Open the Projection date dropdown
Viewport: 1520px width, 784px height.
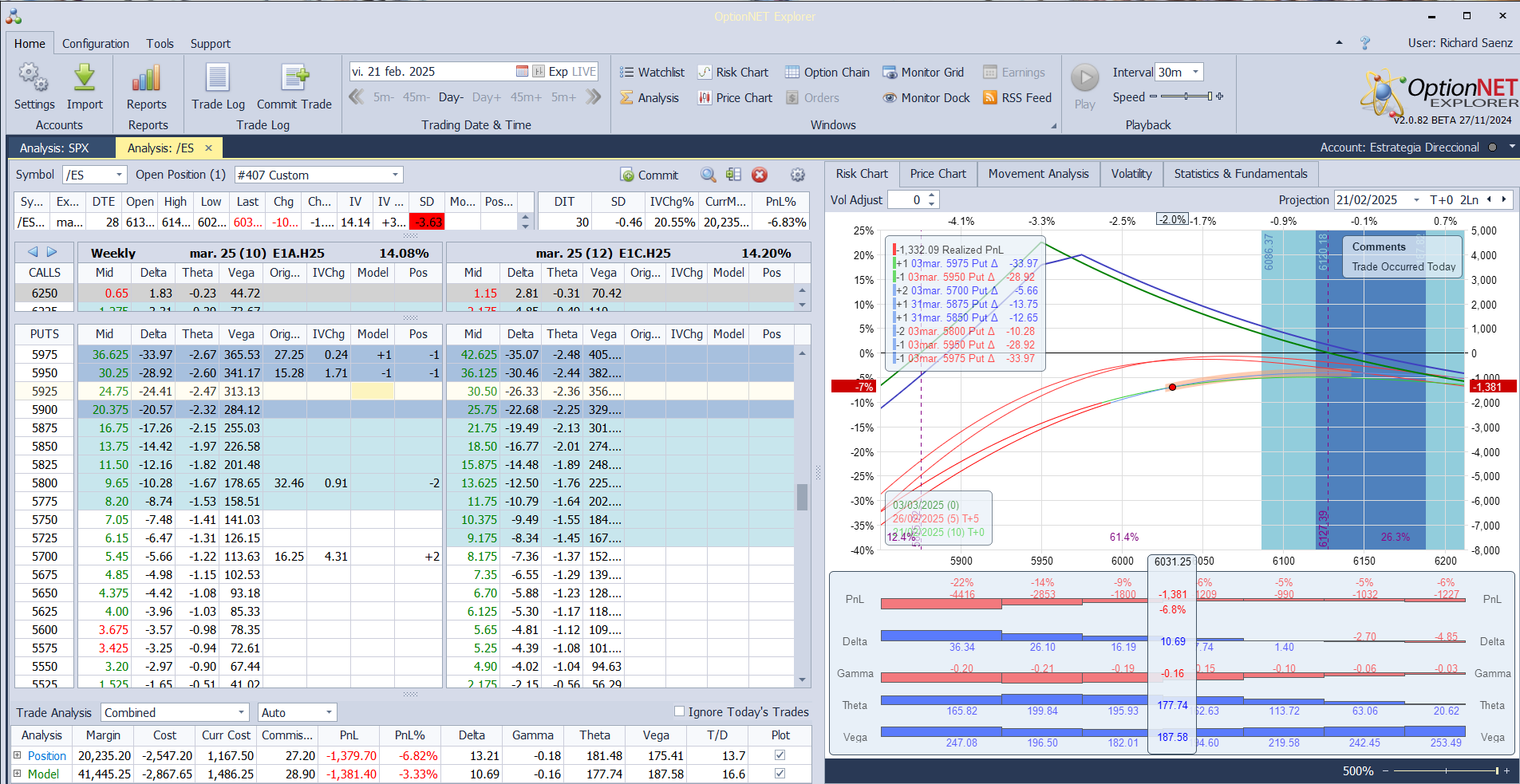click(1416, 200)
